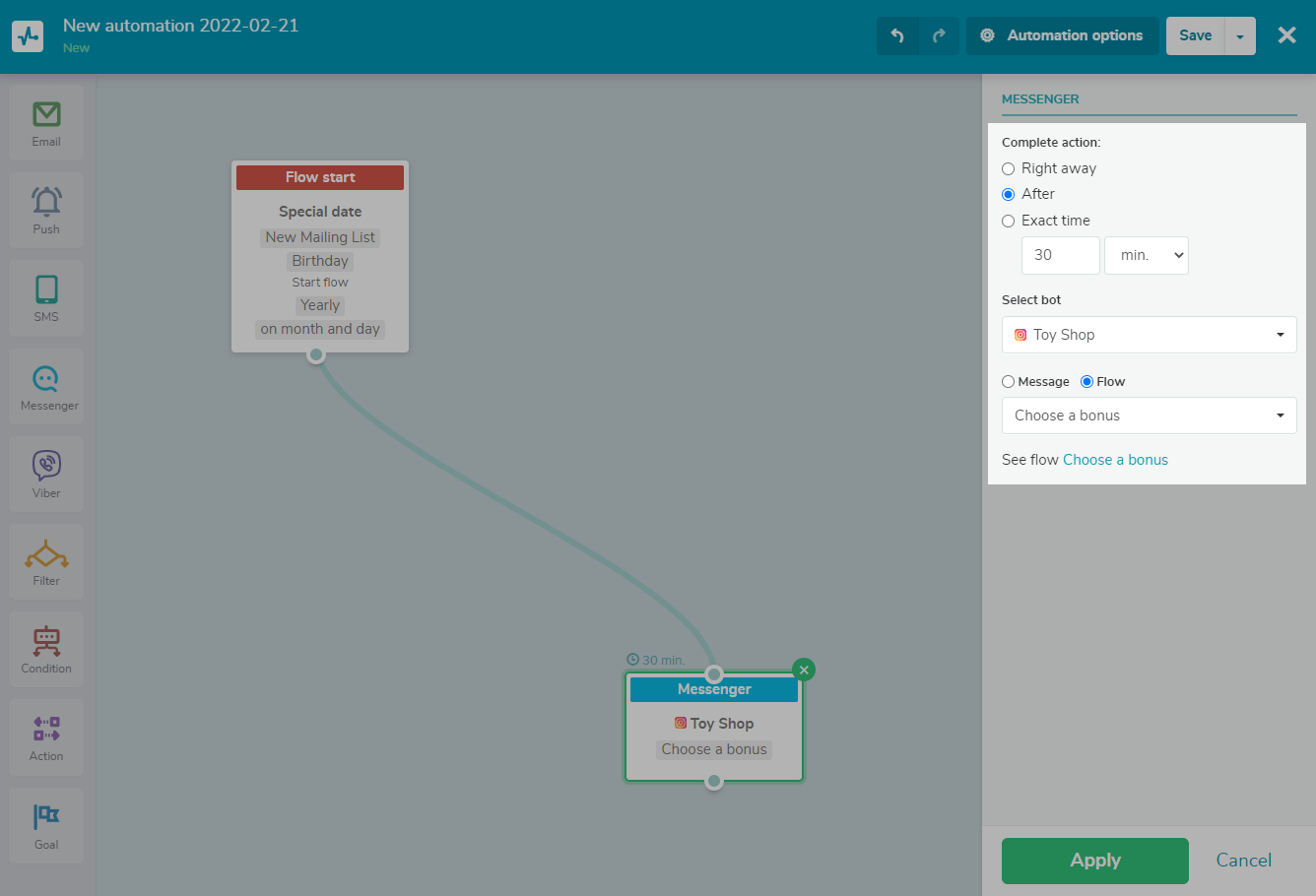
Task: Select the SMS block in the sidebar
Action: click(45, 296)
